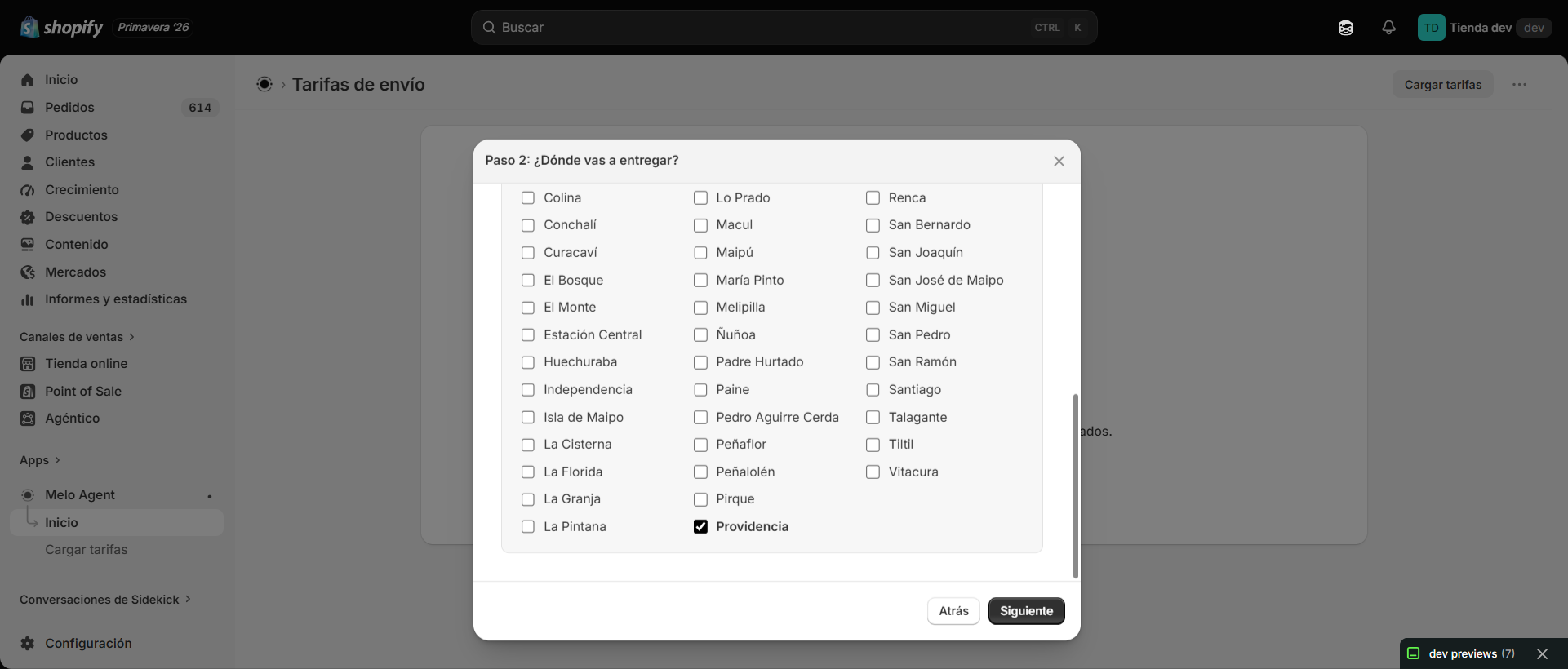This screenshot has width=1568, height=669.
Task: Open the three-dots more actions menu
Action: [1519, 85]
